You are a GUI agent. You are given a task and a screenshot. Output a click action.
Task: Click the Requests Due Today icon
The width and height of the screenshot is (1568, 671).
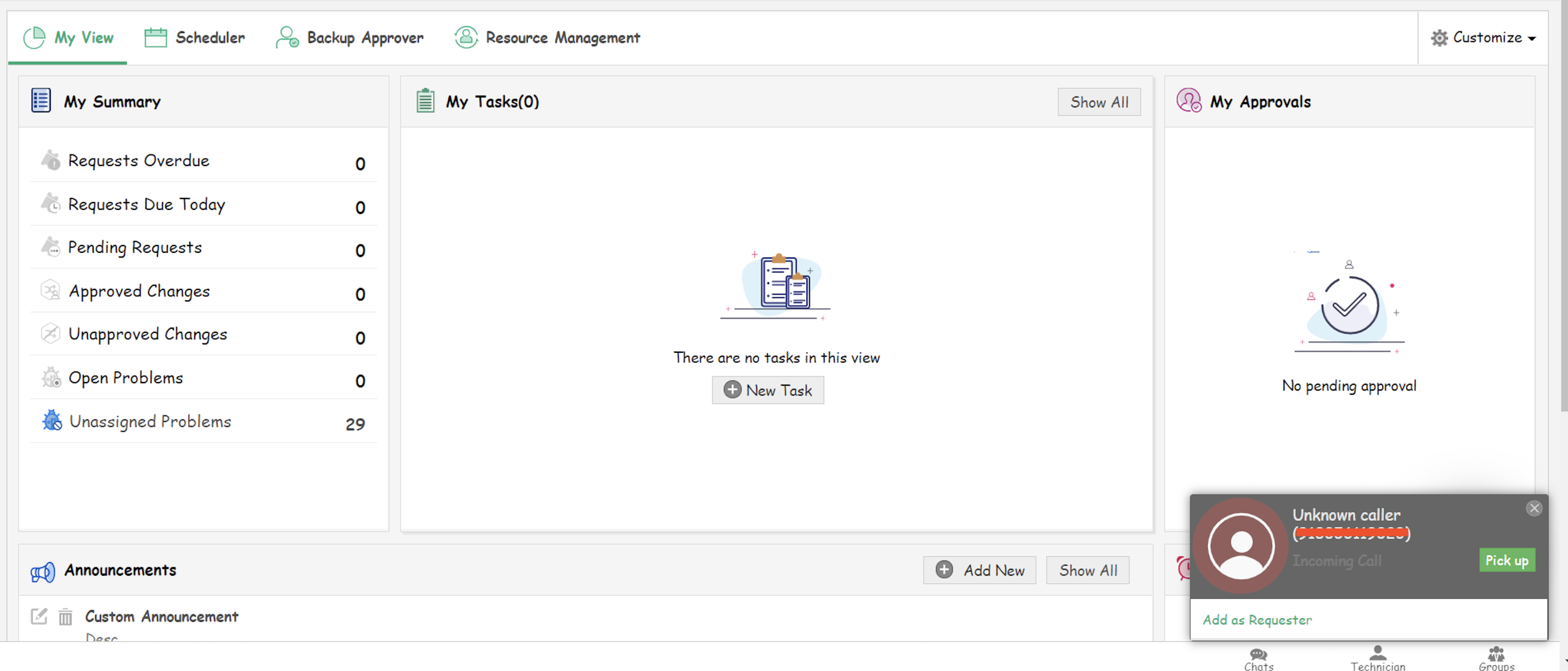pyautogui.click(x=51, y=204)
